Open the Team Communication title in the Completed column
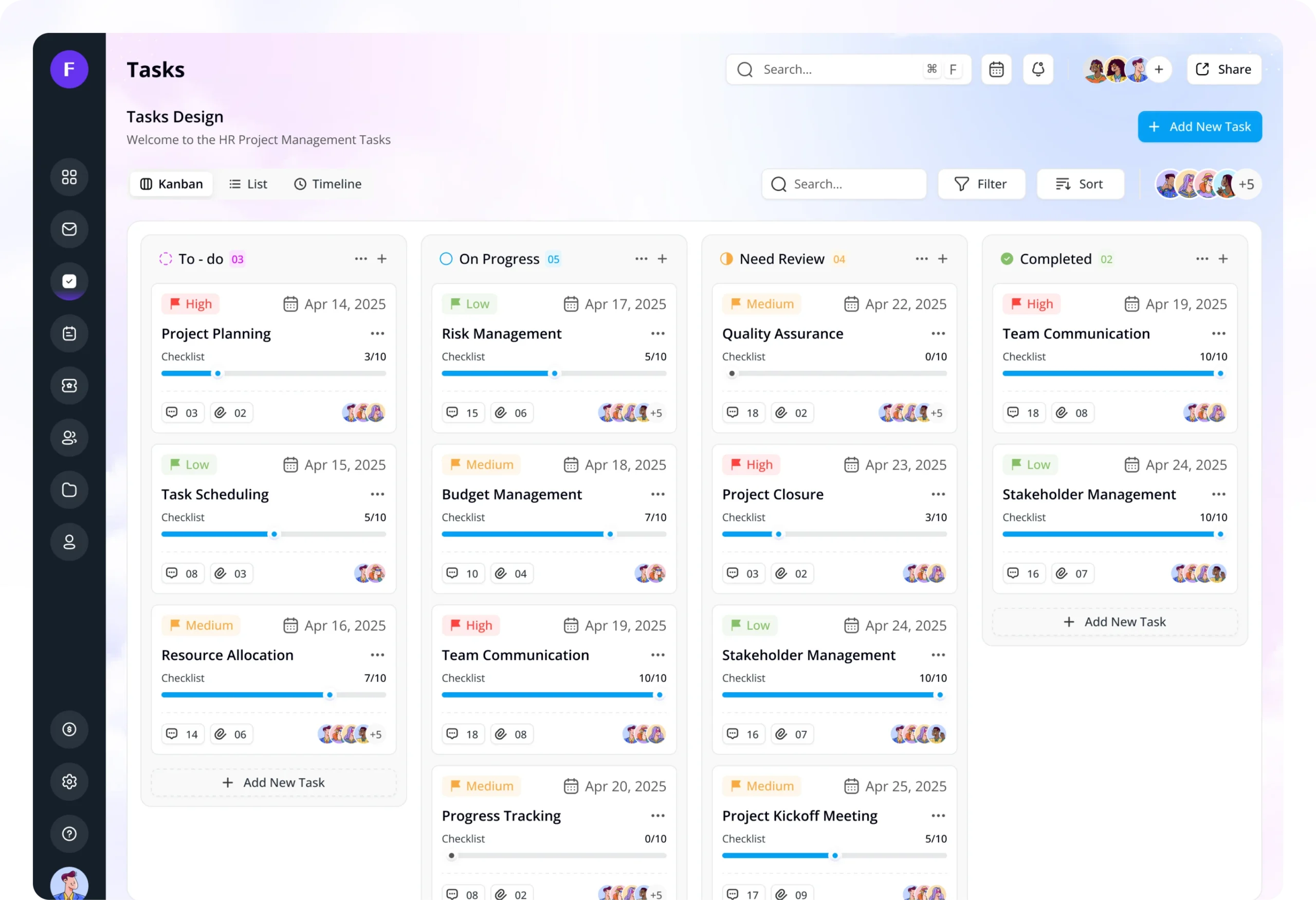This screenshot has width=1316, height=900. click(x=1076, y=334)
